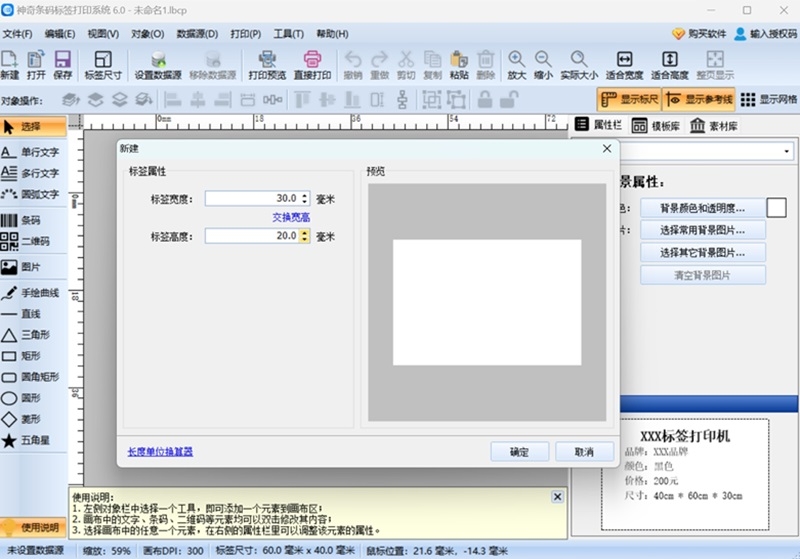Open the properties panel dropdown
The height and width of the screenshot is (559, 800).
(x=786, y=151)
